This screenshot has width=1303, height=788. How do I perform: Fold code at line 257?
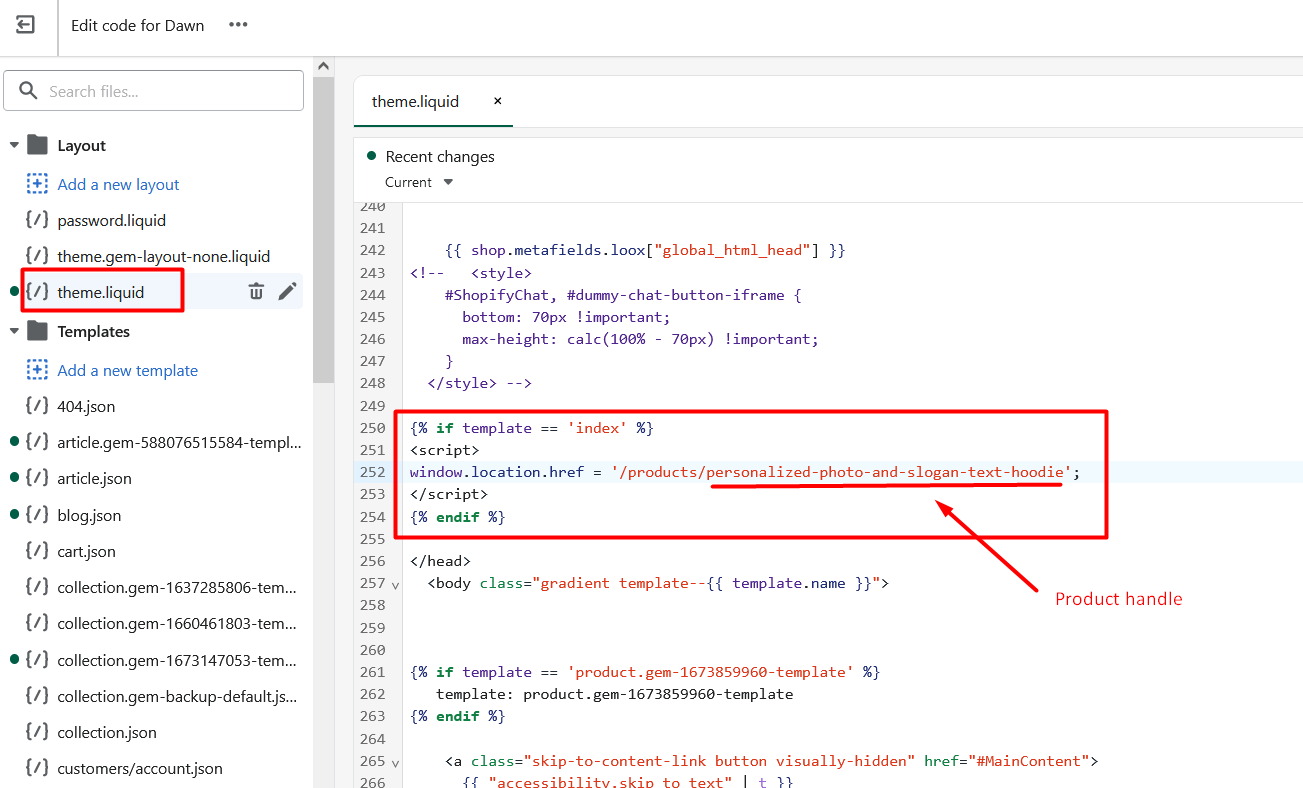[395, 584]
